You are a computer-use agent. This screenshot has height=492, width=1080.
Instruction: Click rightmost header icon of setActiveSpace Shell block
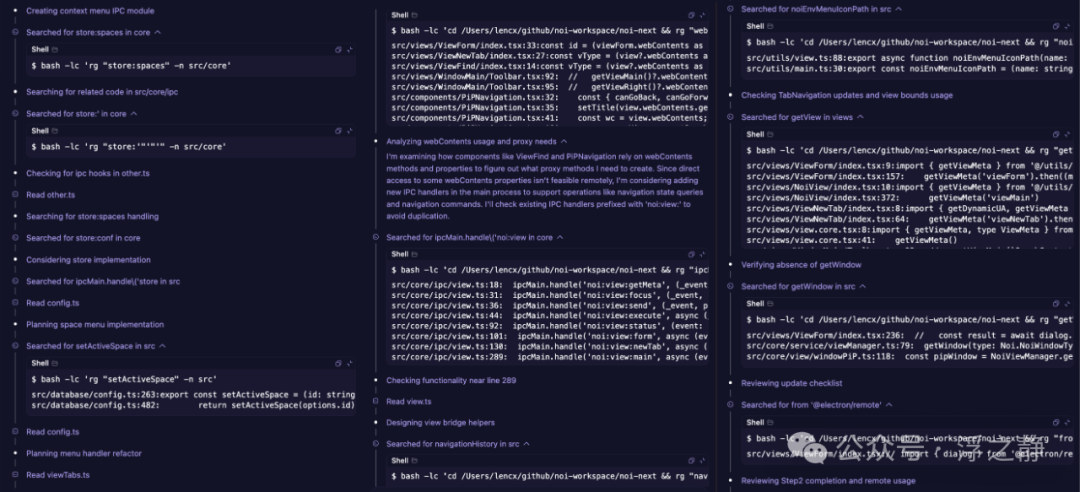pyautogui.click(x=349, y=363)
